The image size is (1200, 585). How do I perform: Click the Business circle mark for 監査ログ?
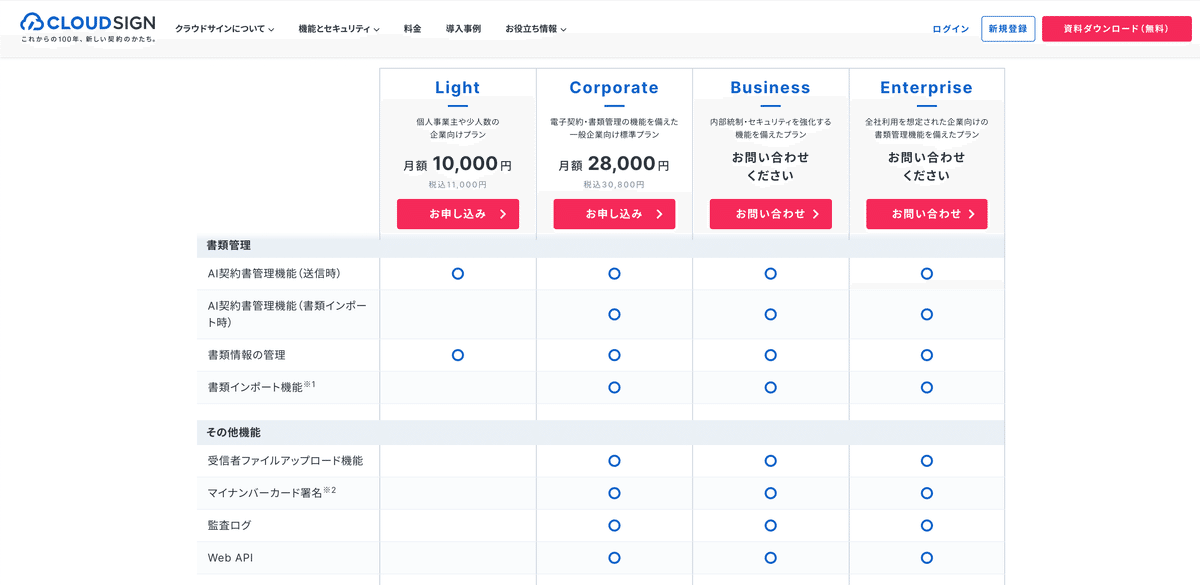click(771, 525)
